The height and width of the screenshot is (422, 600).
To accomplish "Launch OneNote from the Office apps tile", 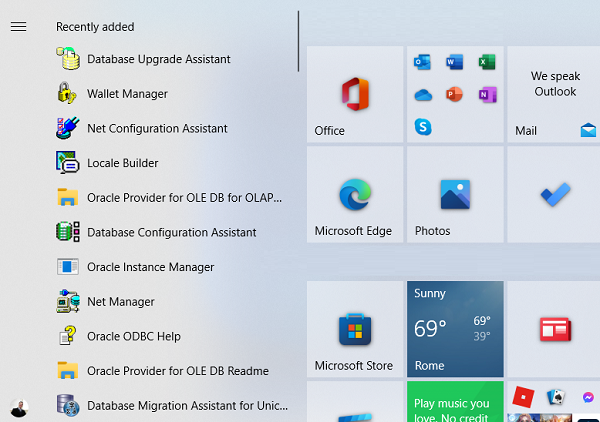I will (x=487, y=94).
